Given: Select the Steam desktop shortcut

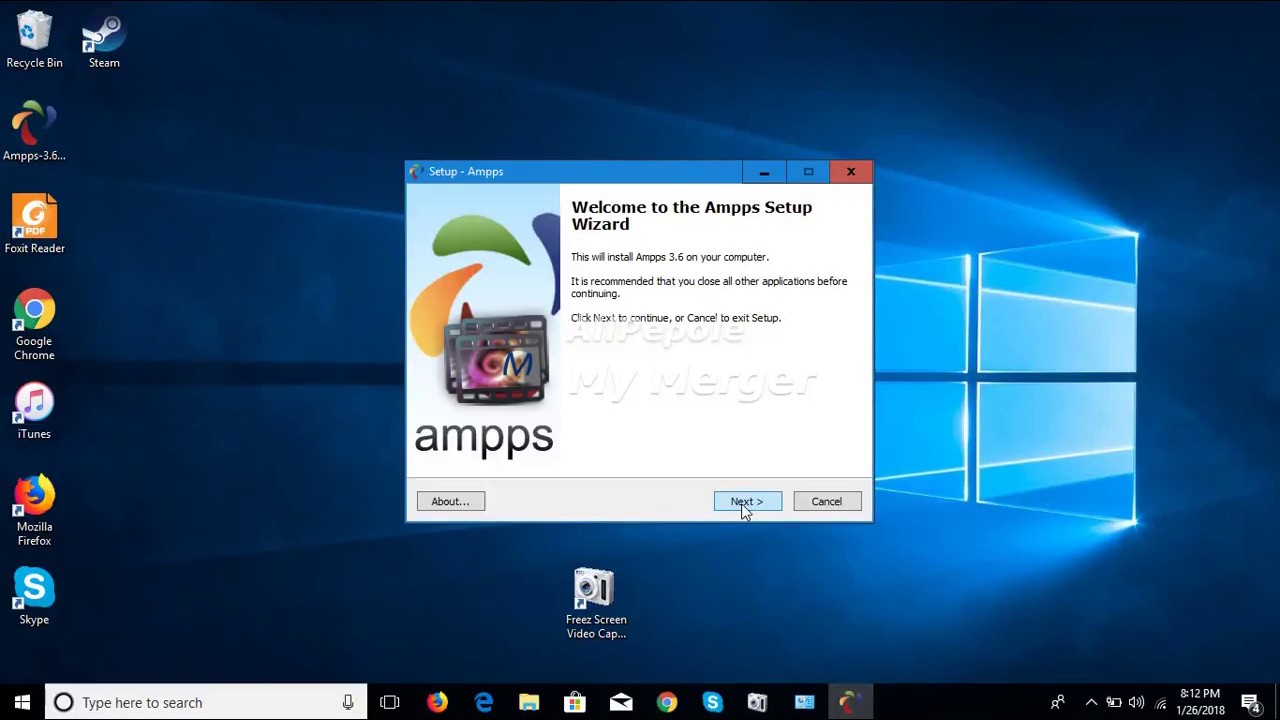Looking at the screenshot, I should pyautogui.click(x=104, y=40).
